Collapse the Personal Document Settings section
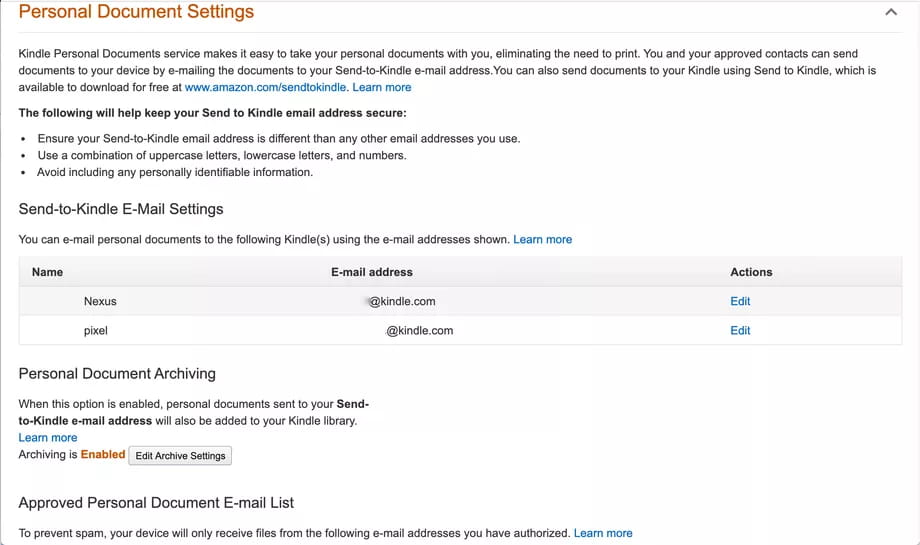This screenshot has height=545, width=920. click(891, 12)
